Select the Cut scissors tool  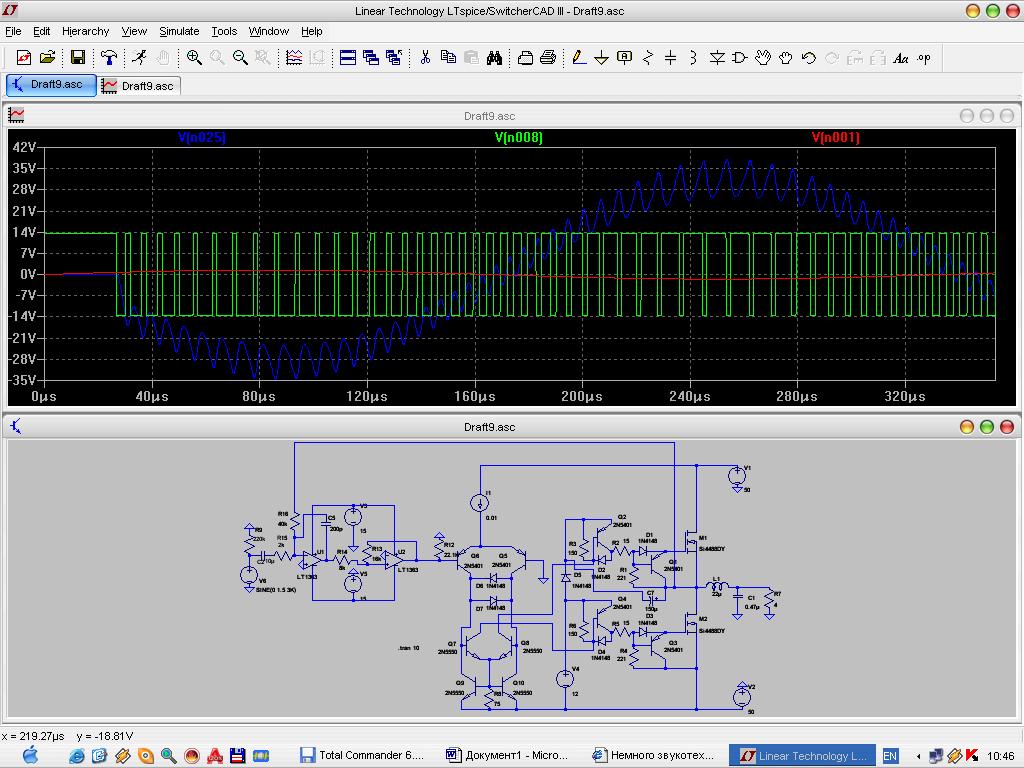pyautogui.click(x=425, y=58)
